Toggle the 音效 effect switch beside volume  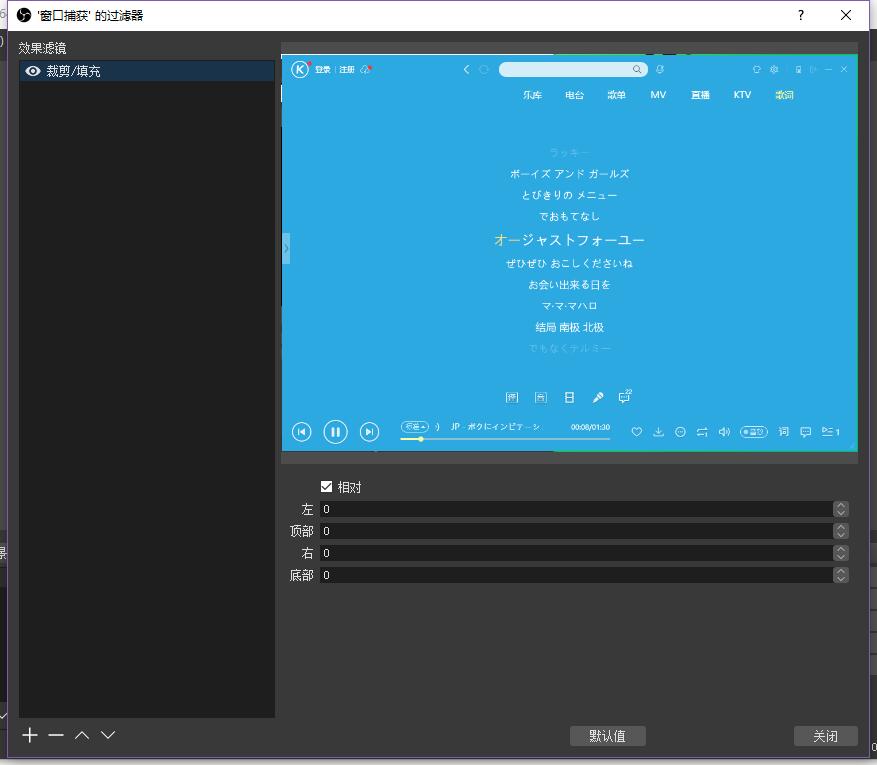coord(754,432)
